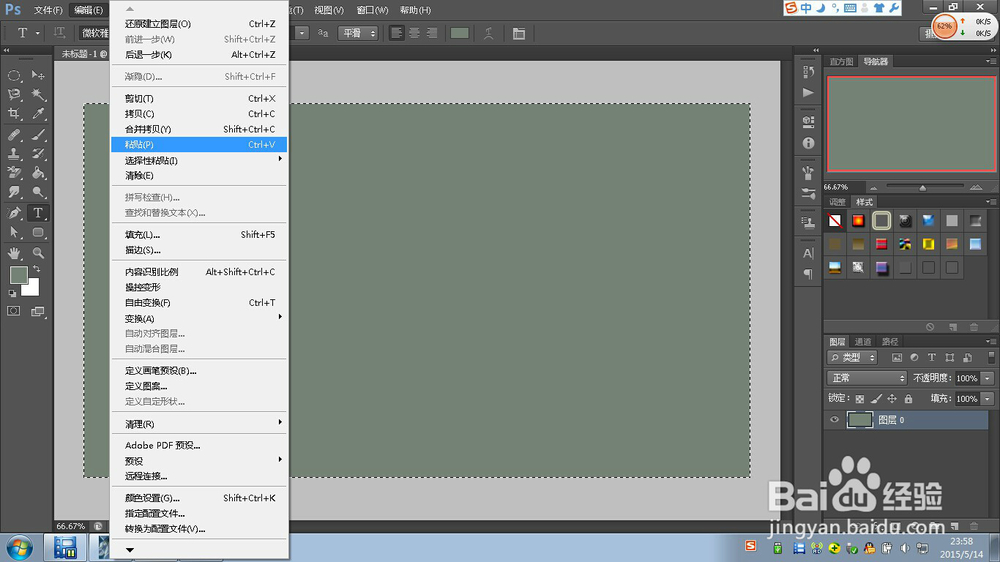Switch to the 直方图 tab
The height and width of the screenshot is (562, 1000).
tap(841, 62)
